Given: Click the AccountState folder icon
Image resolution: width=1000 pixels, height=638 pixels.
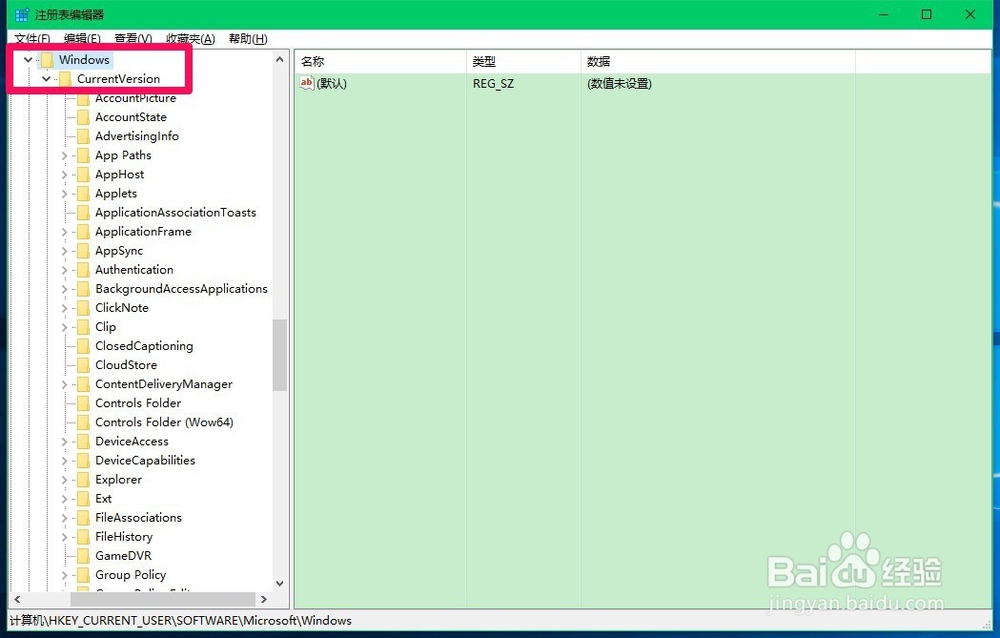Looking at the screenshot, I should (x=83, y=117).
